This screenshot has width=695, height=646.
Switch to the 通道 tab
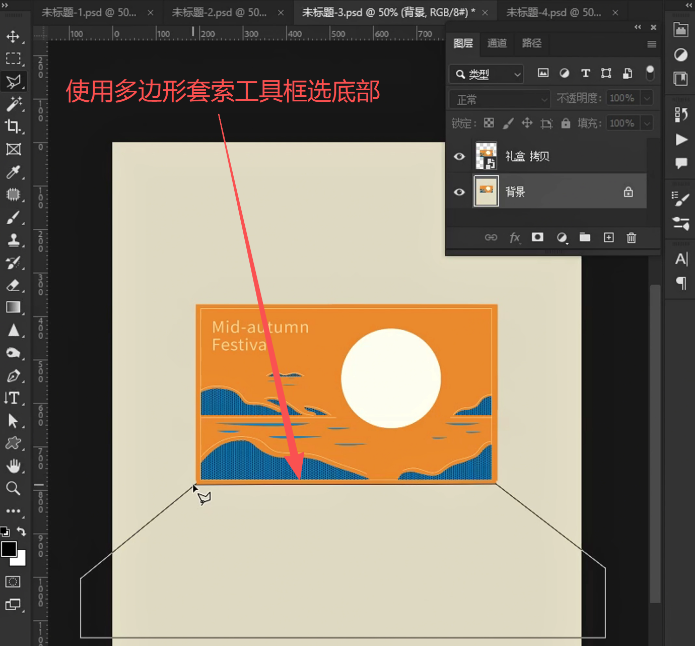[x=497, y=43]
